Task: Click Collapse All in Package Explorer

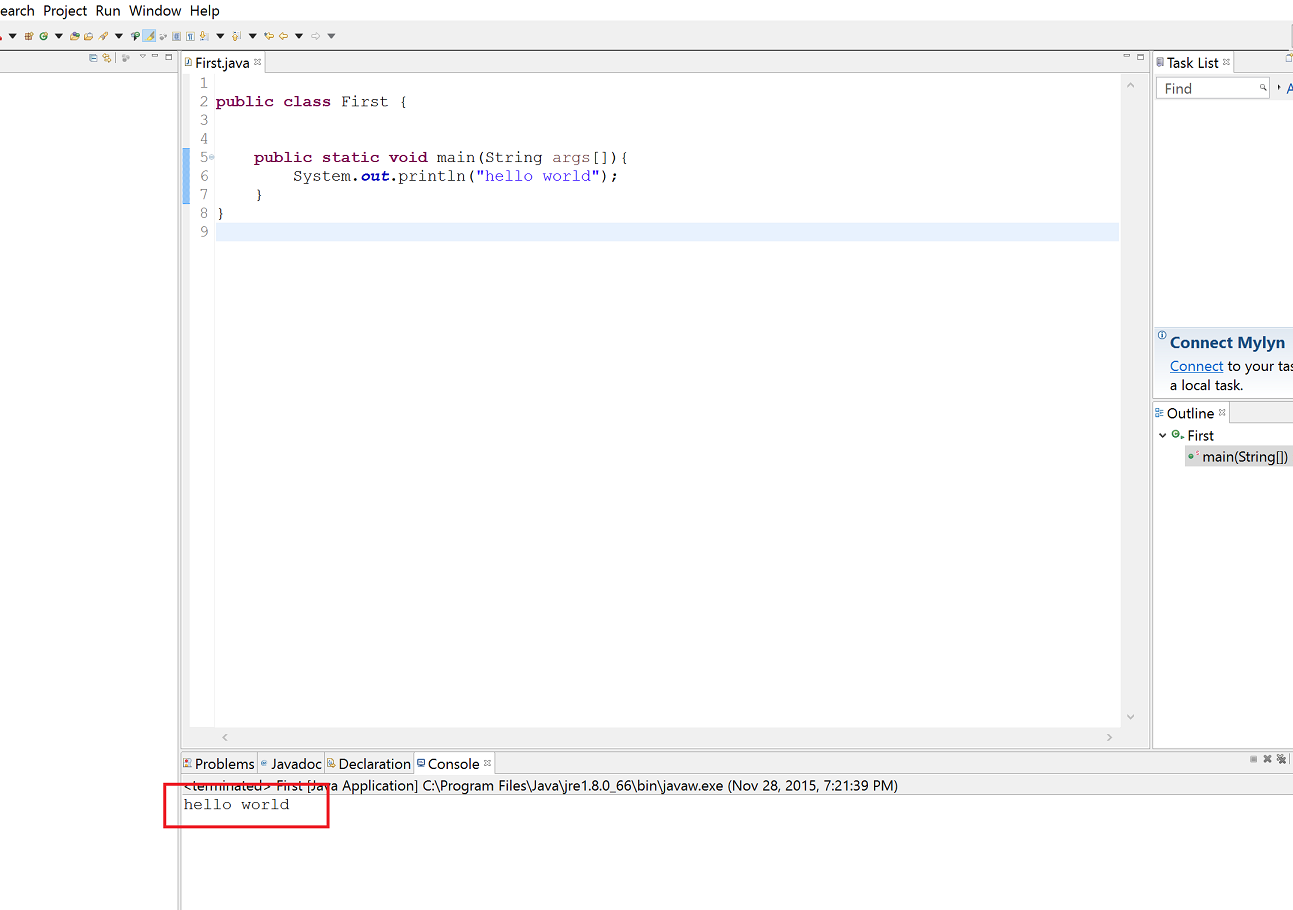Action: (x=94, y=58)
